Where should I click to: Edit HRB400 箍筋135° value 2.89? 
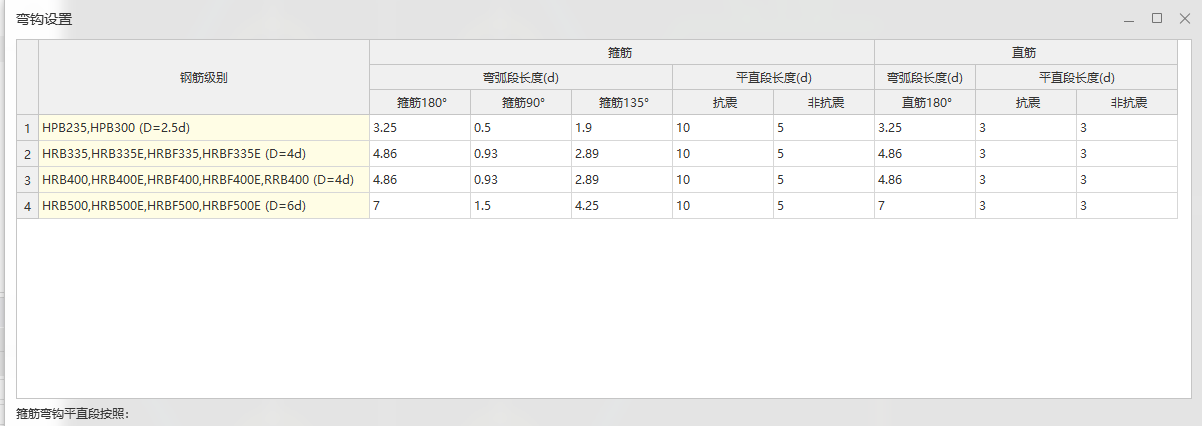[x=622, y=180]
